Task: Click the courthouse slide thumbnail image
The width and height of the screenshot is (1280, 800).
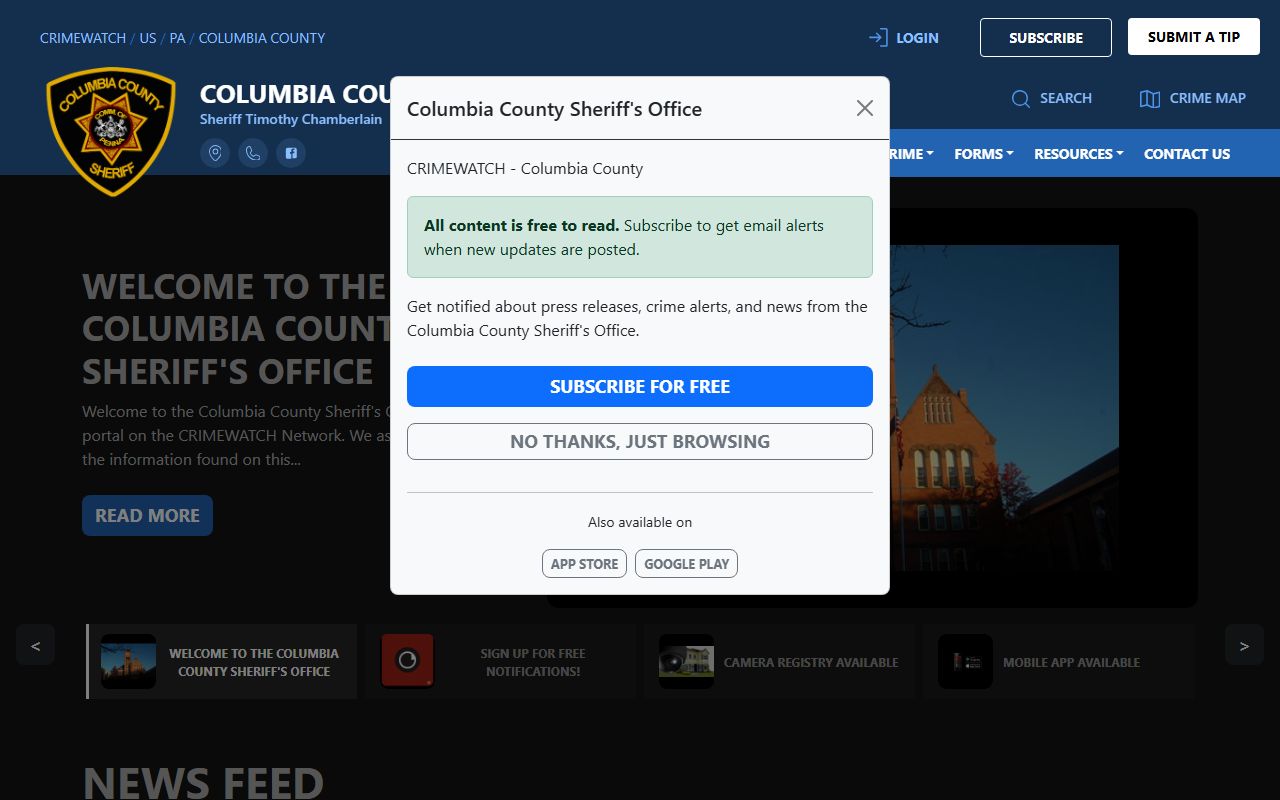Action: pyautogui.click(x=128, y=661)
